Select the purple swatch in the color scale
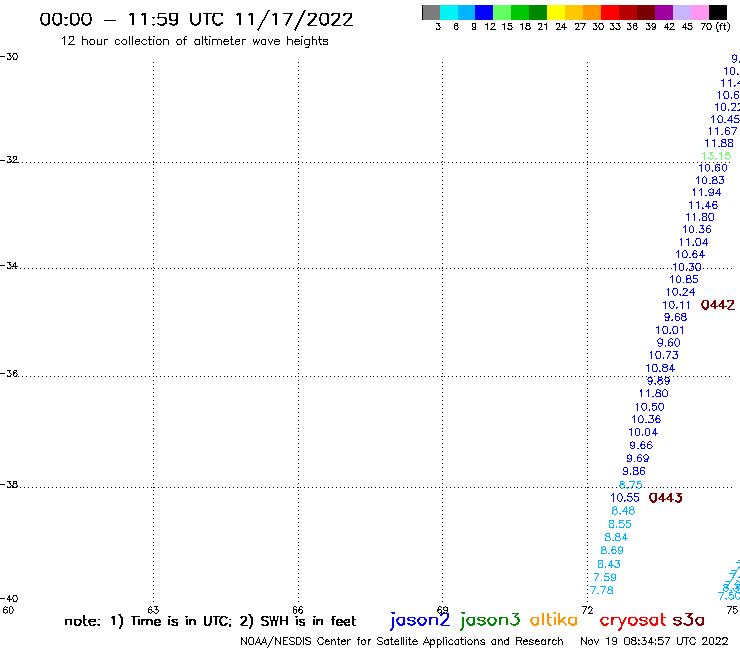Image resolution: width=740 pixels, height=650 pixels. [664, 12]
